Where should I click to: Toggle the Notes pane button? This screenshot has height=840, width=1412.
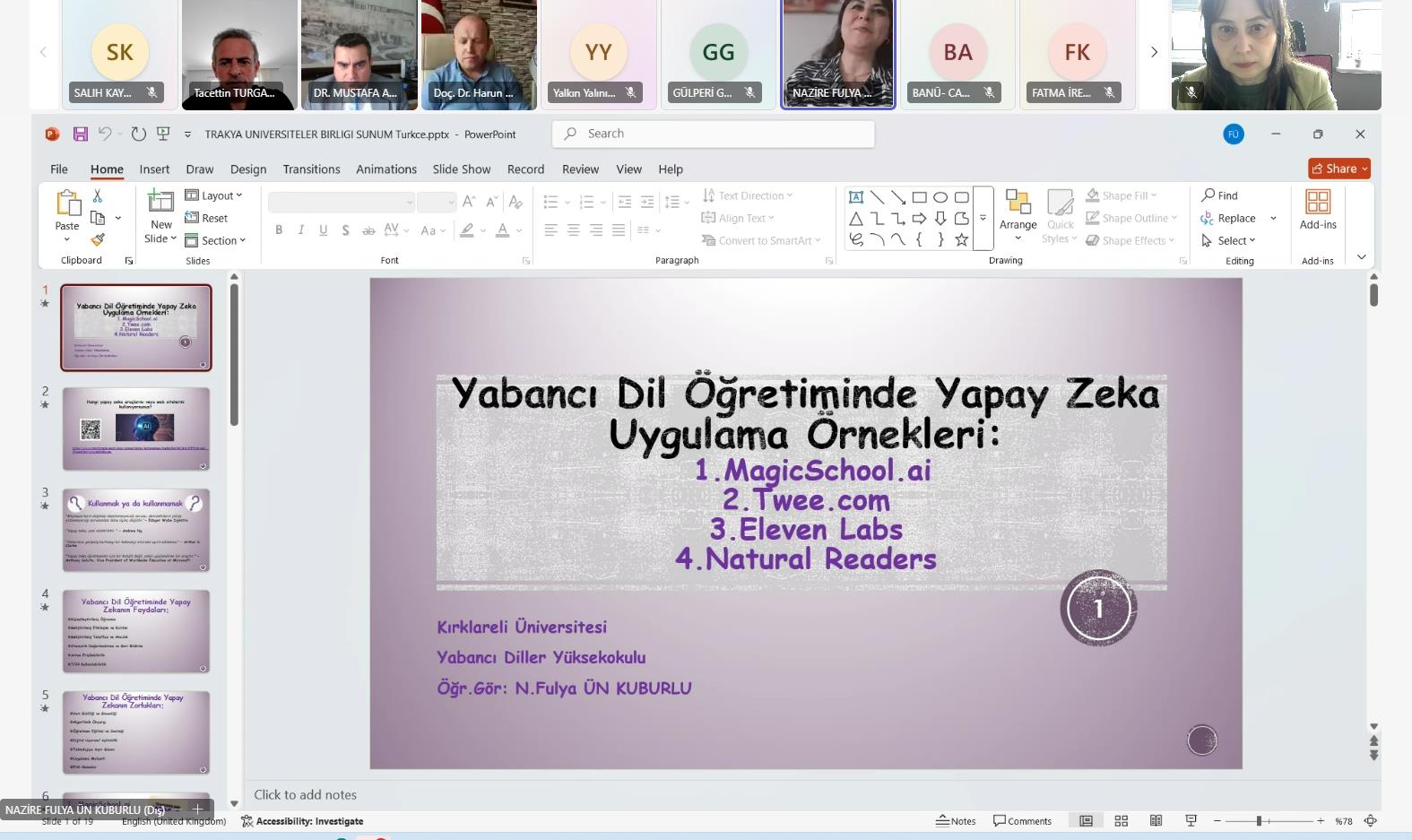pos(956,820)
